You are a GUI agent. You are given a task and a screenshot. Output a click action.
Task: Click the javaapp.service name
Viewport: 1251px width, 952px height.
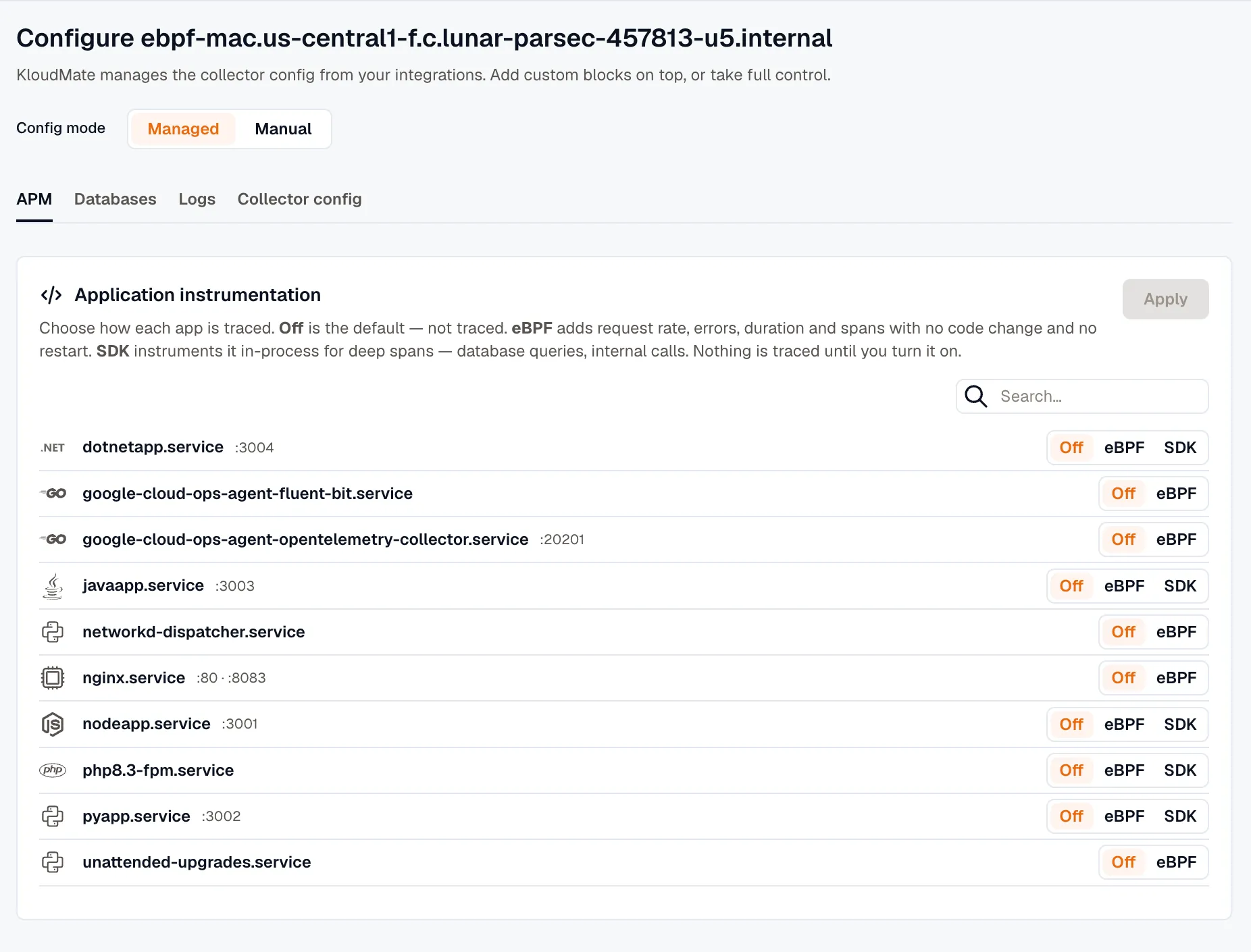tap(143, 585)
